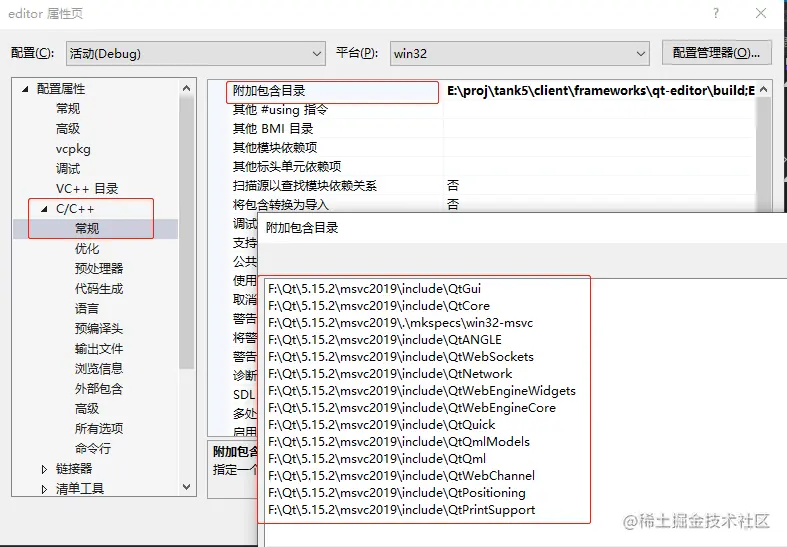
Task: Select the 预处理器 tree item
Action: tap(99, 268)
